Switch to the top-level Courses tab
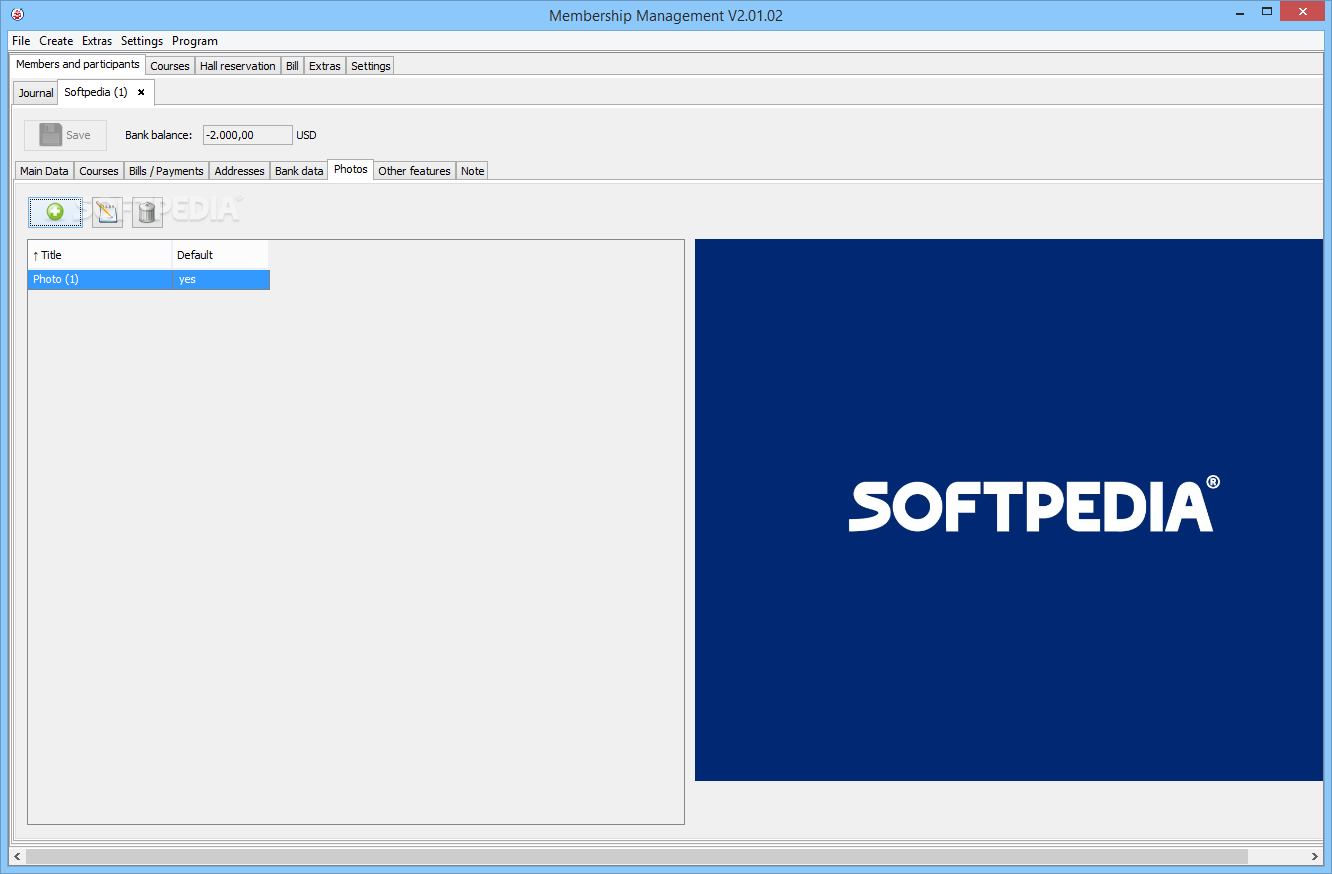The image size is (1332, 874). 170,66
